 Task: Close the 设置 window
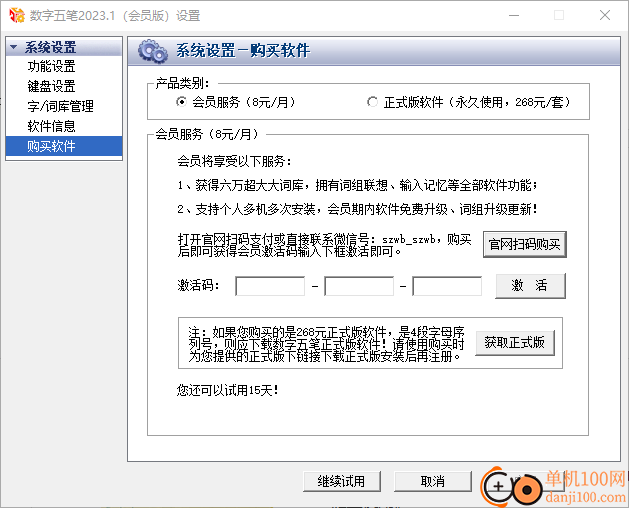[x=605, y=15]
